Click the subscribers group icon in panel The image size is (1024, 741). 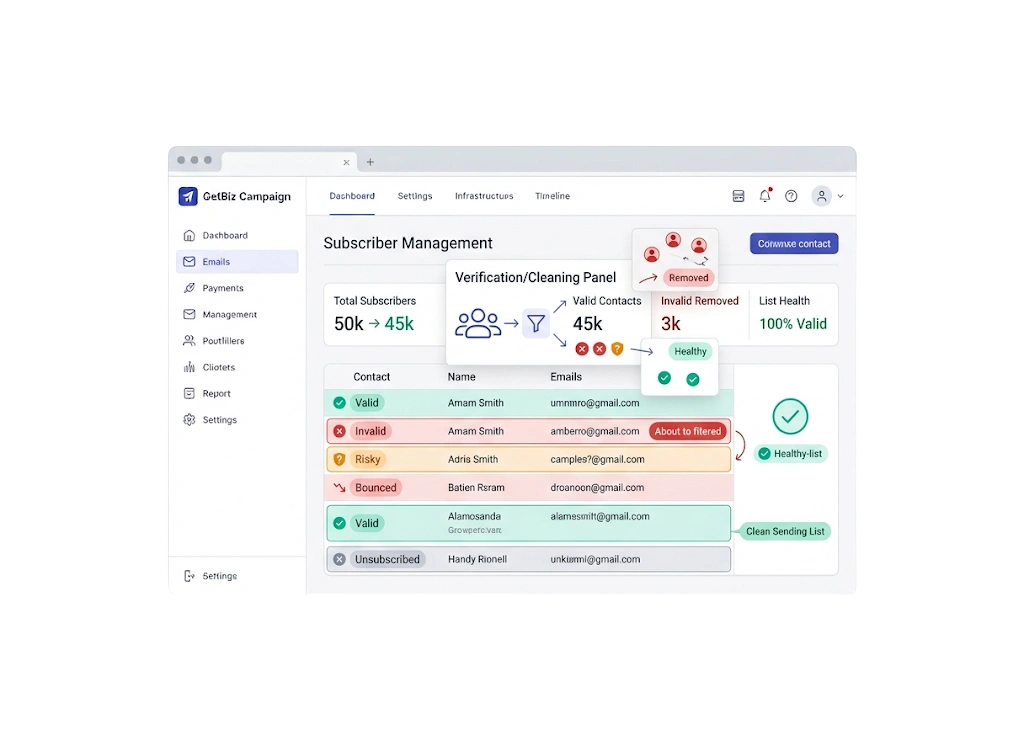click(478, 323)
